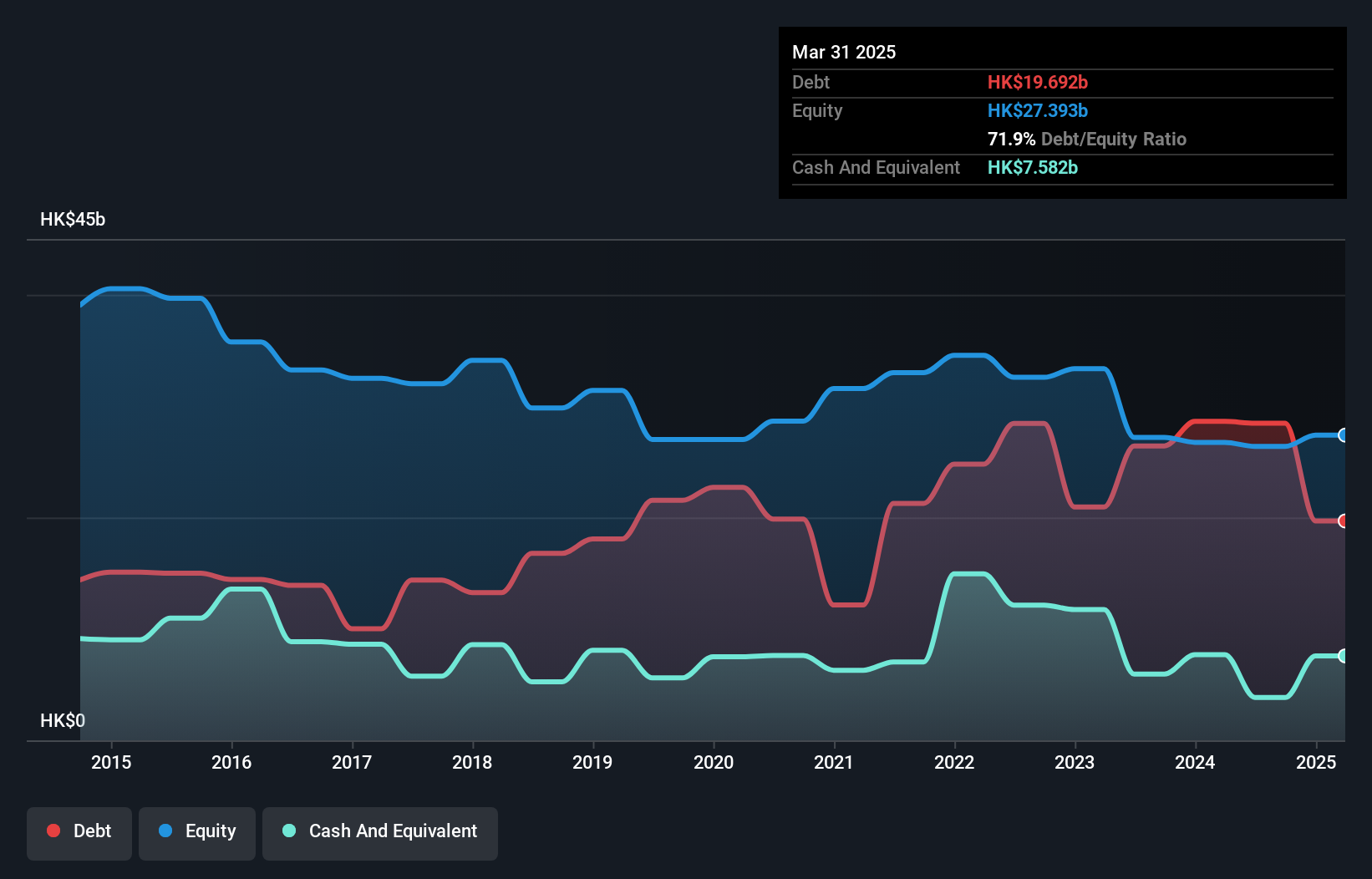Click the HK$0 y-axis label

point(63,720)
